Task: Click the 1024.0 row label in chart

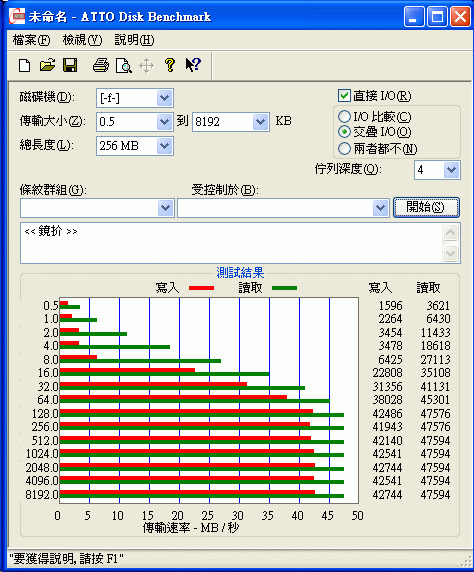Action: [x=42, y=454]
